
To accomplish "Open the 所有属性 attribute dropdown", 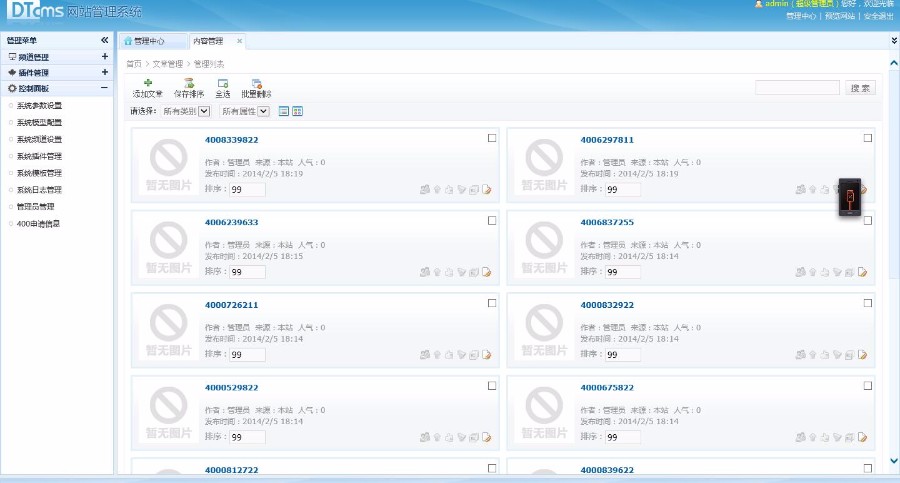I will pyautogui.click(x=245, y=111).
